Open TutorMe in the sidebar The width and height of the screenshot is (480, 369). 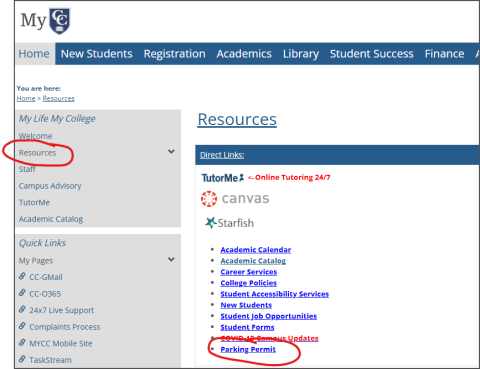coord(34,202)
